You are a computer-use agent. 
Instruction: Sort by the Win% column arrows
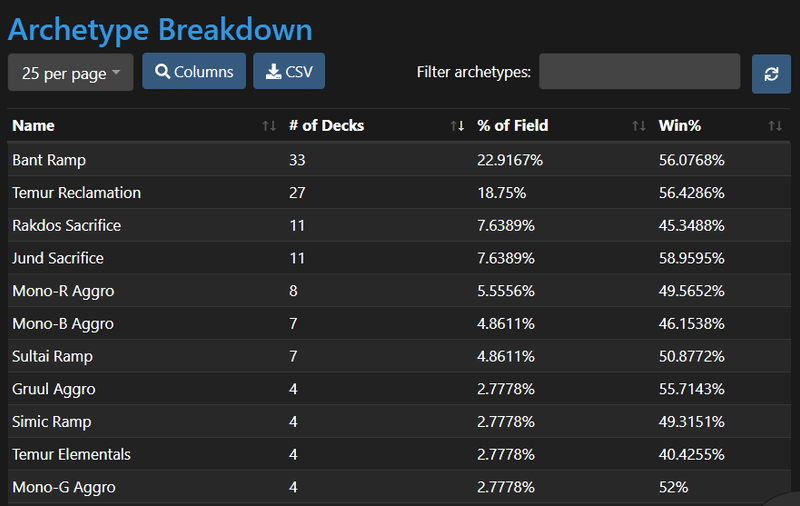coord(775,126)
